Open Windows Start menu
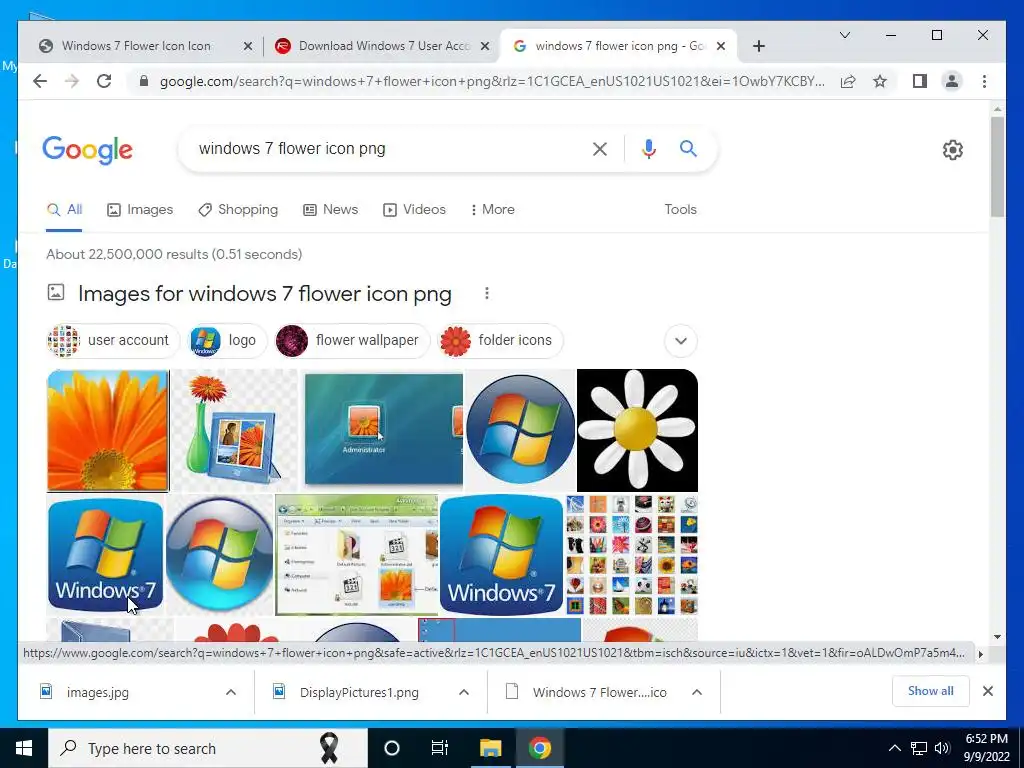 24,748
